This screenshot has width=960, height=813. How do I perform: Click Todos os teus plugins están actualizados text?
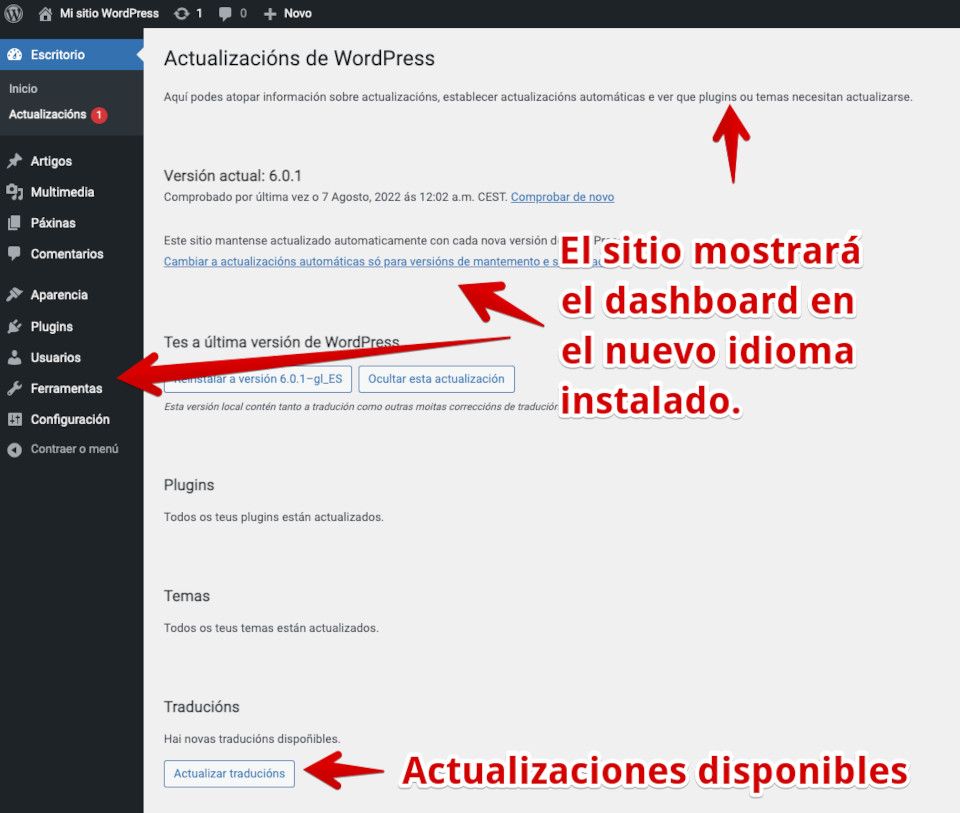click(x=274, y=517)
